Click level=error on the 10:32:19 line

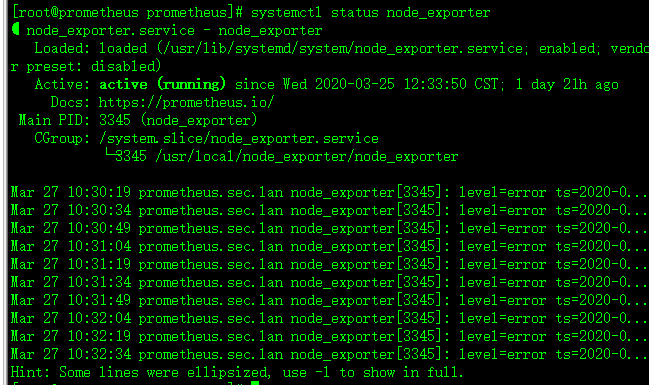click(502, 337)
